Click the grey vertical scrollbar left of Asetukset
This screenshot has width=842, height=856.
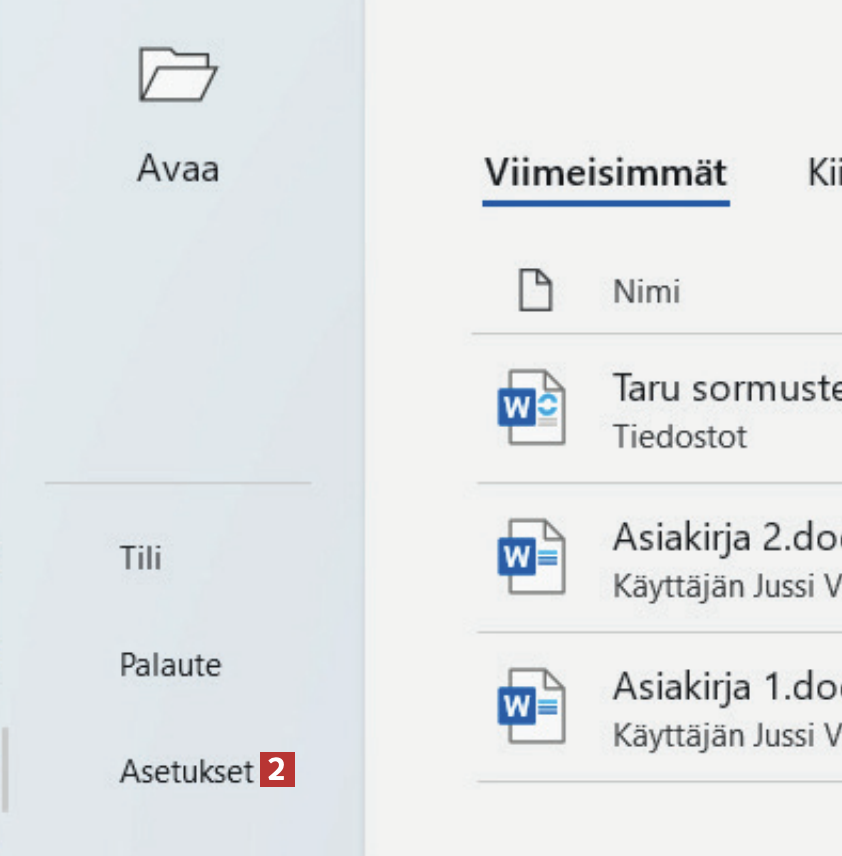coord(4,770)
